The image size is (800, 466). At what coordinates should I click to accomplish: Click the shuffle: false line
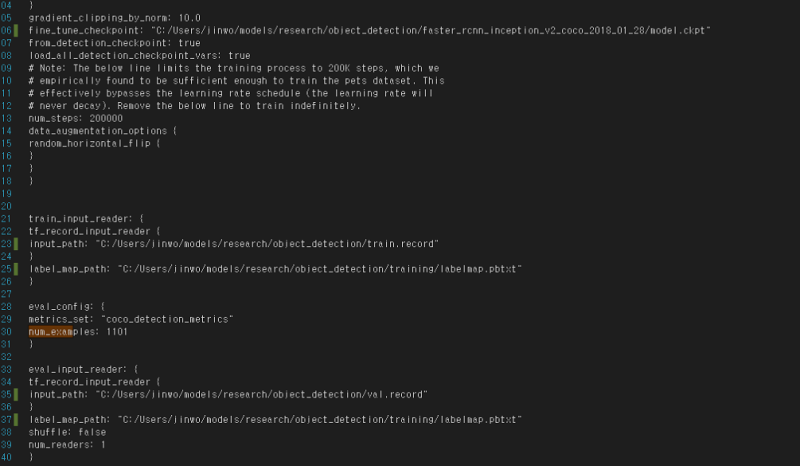click(68, 432)
